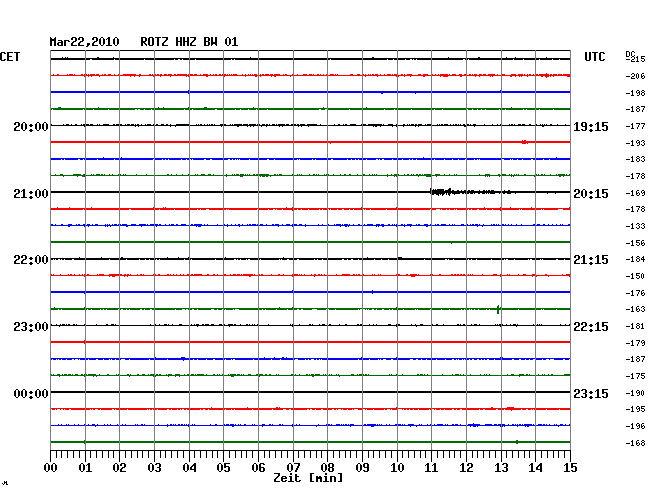Image resolution: width=650 pixels, height=494 pixels.
Task: Click the "21:15" UTC time label
Action: (591, 260)
